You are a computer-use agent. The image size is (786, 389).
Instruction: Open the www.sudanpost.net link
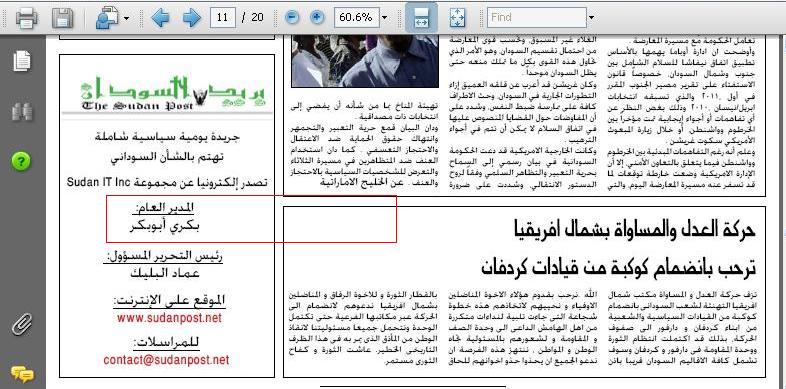tap(169, 318)
